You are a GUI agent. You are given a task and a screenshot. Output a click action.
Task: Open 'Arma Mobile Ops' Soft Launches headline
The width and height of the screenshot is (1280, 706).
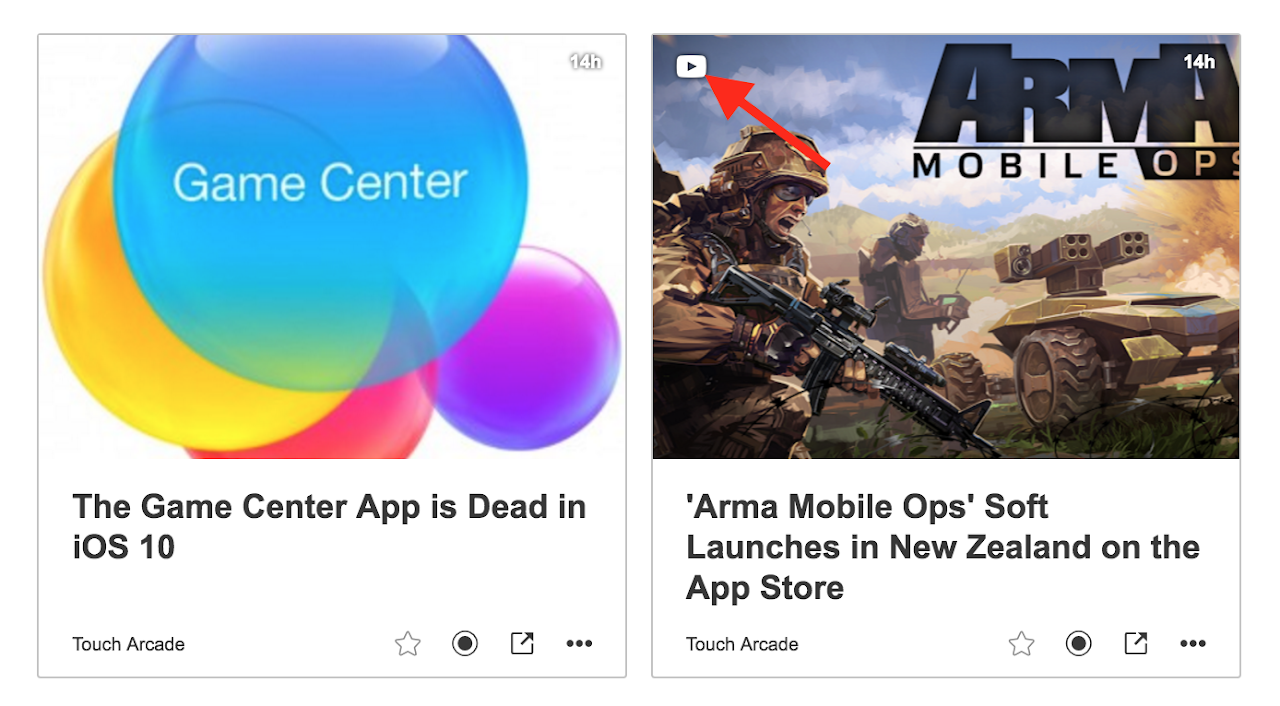point(943,547)
